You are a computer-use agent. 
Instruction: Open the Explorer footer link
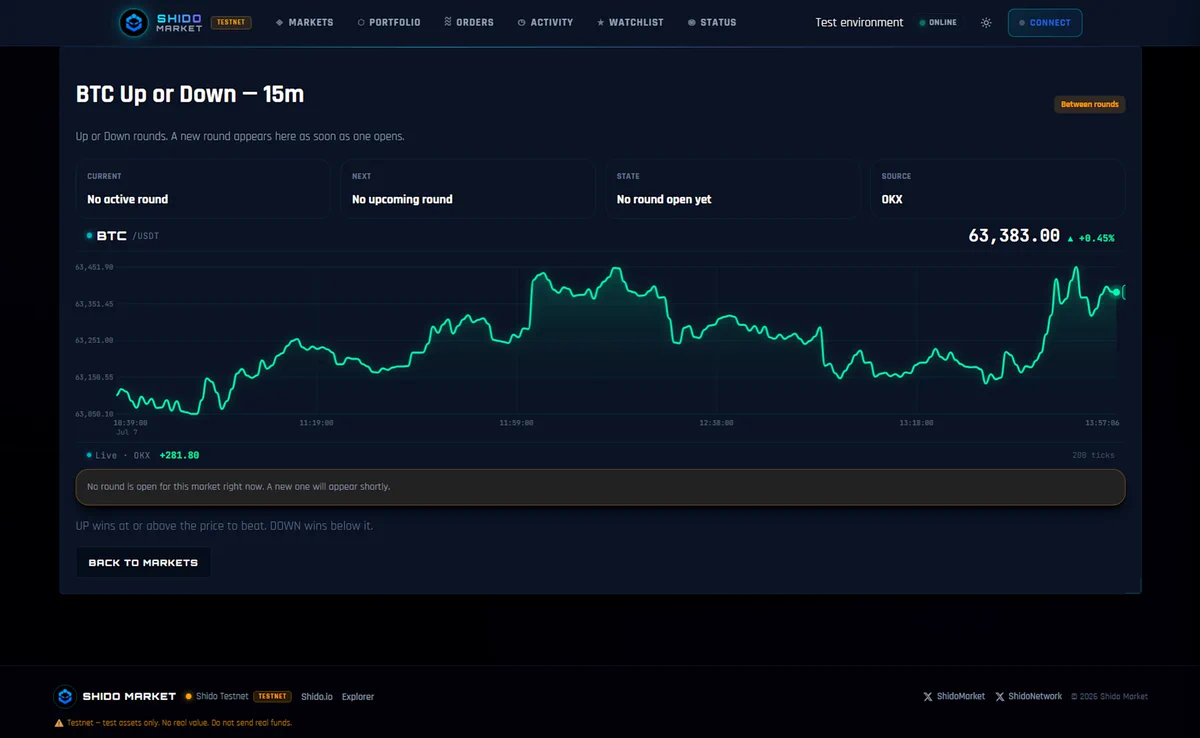click(x=358, y=696)
